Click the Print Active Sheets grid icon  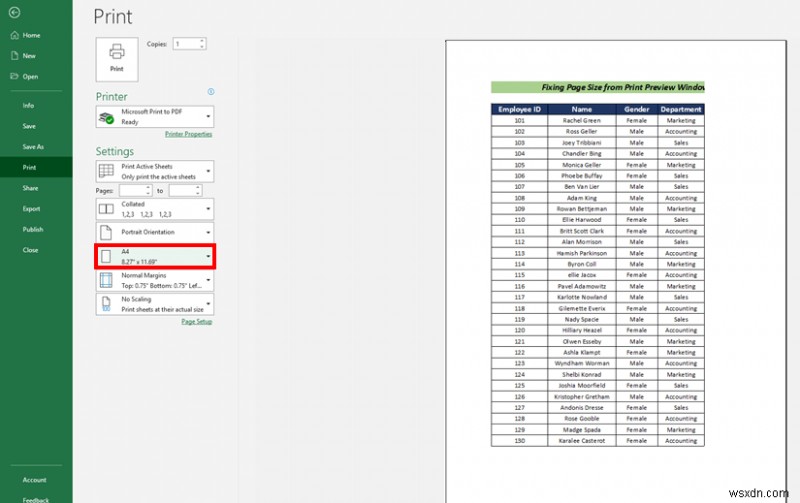(106, 171)
